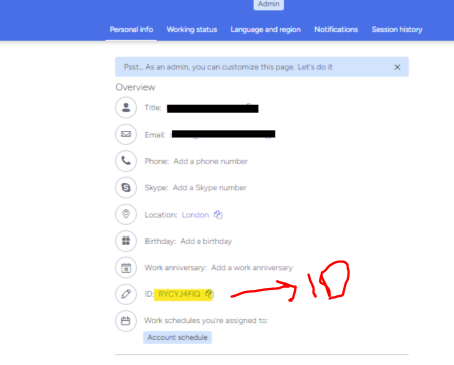Click Let's do it link
This screenshot has height=365, width=454.
(315, 67)
